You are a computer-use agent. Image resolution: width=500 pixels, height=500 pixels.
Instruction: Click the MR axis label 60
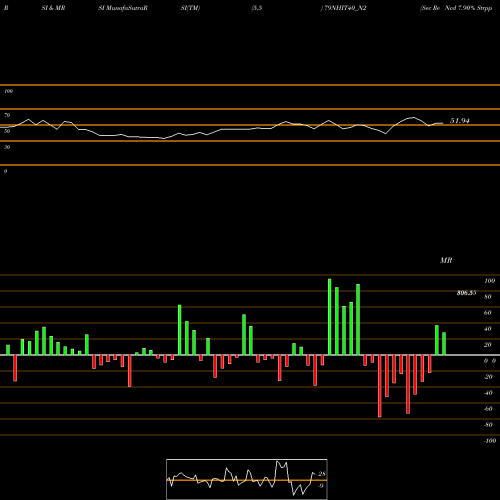click(487, 313)
